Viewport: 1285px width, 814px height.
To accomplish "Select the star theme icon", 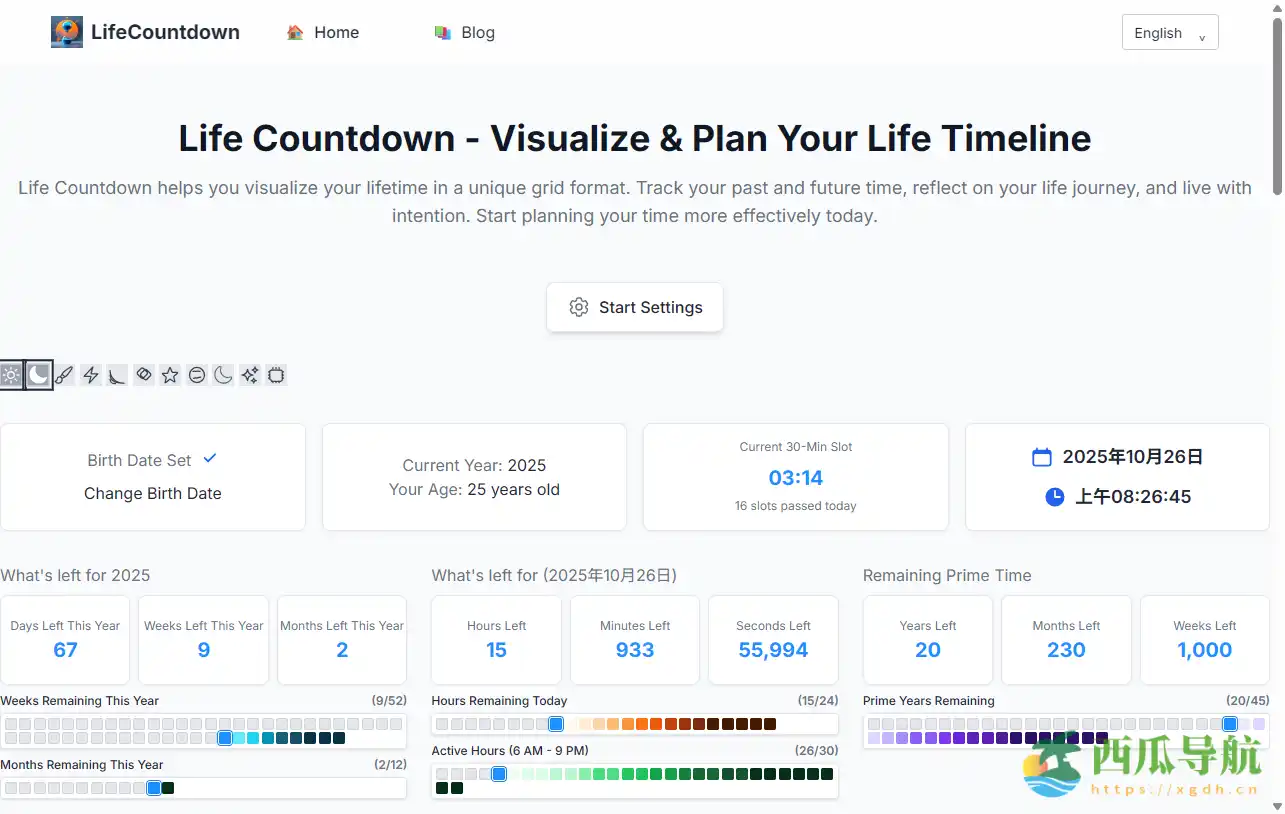I will coord(170,375).
